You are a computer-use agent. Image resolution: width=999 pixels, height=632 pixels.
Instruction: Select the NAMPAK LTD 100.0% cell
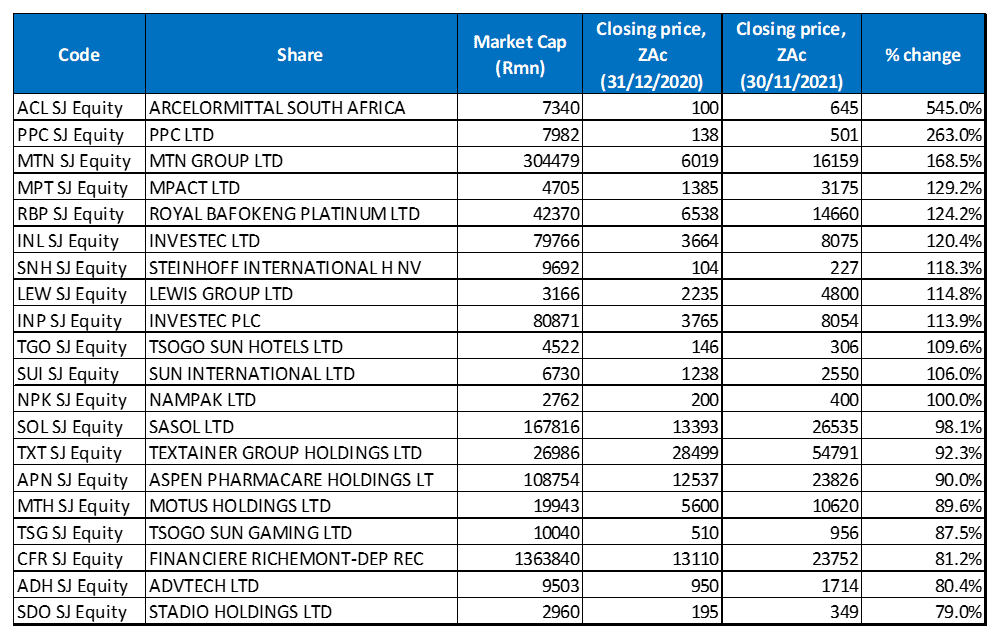pos(923,399)
